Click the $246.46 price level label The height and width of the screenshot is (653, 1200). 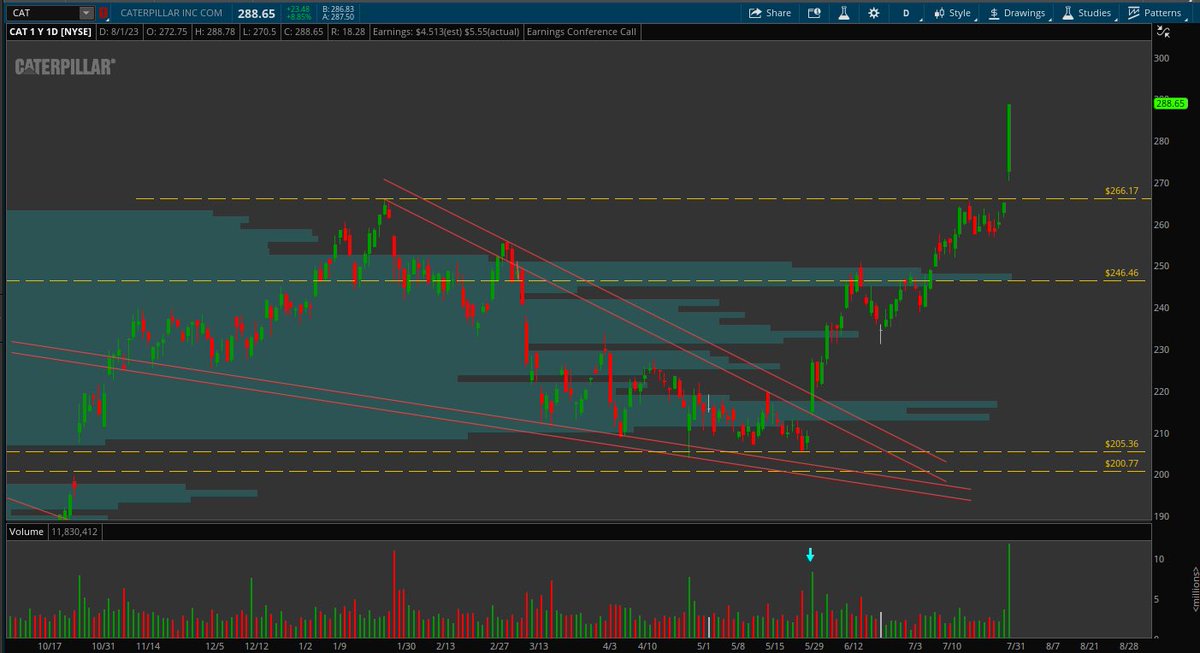(1121, 273)
